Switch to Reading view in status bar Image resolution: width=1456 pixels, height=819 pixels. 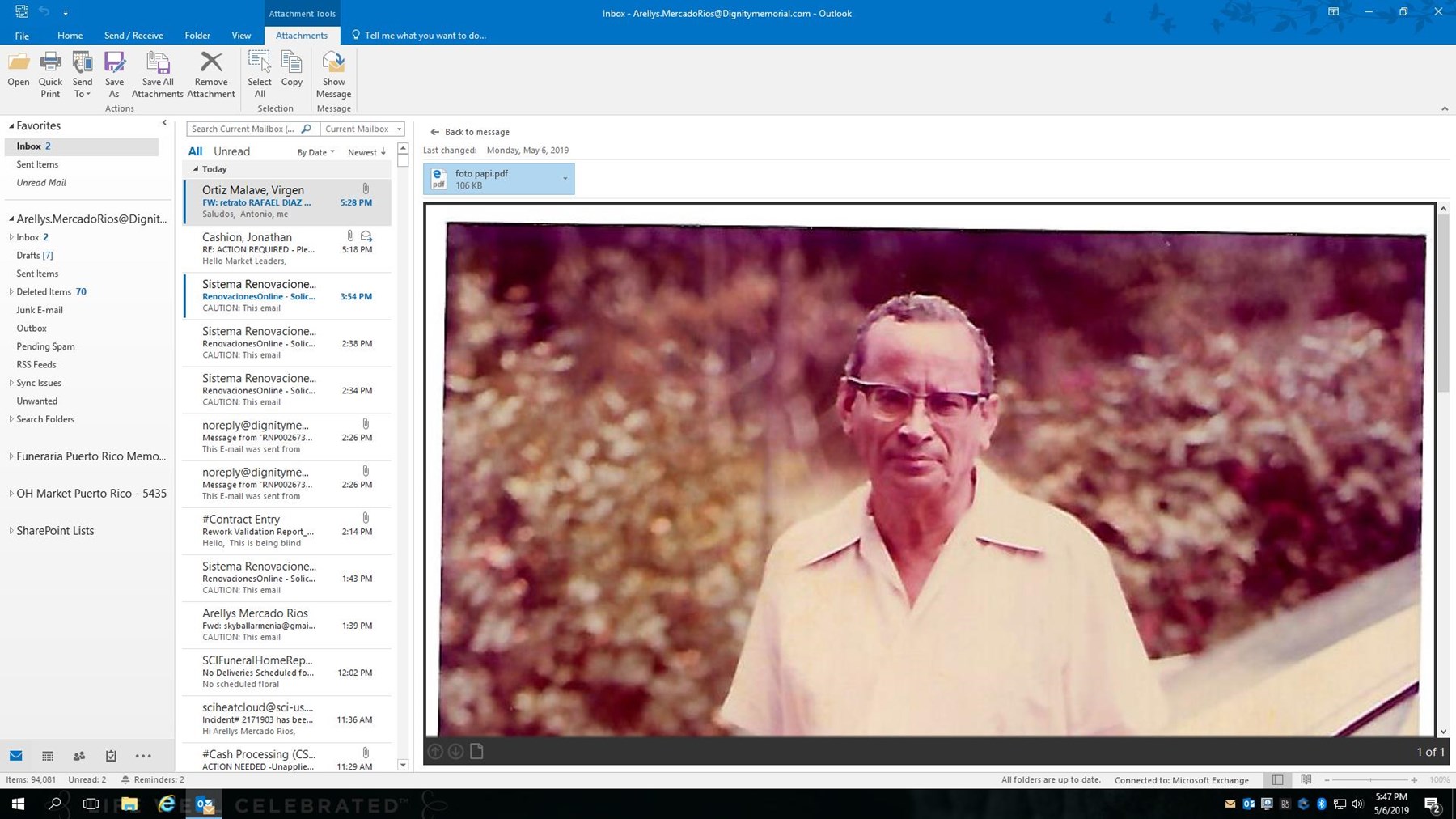[1306, 780]
